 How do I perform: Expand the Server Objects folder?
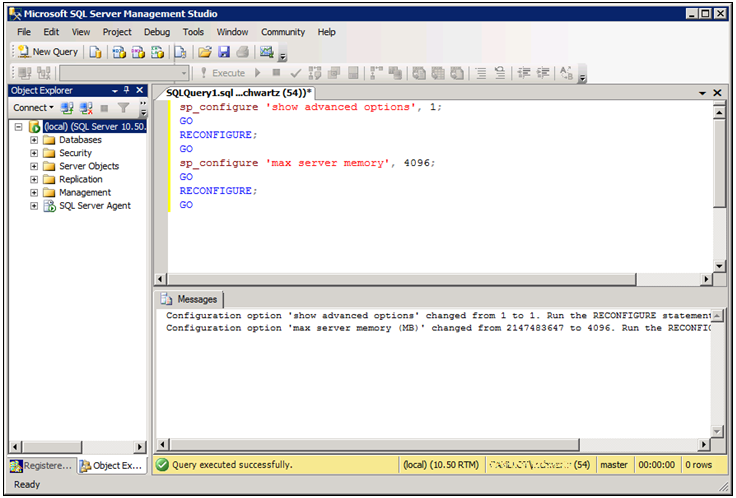34,166
